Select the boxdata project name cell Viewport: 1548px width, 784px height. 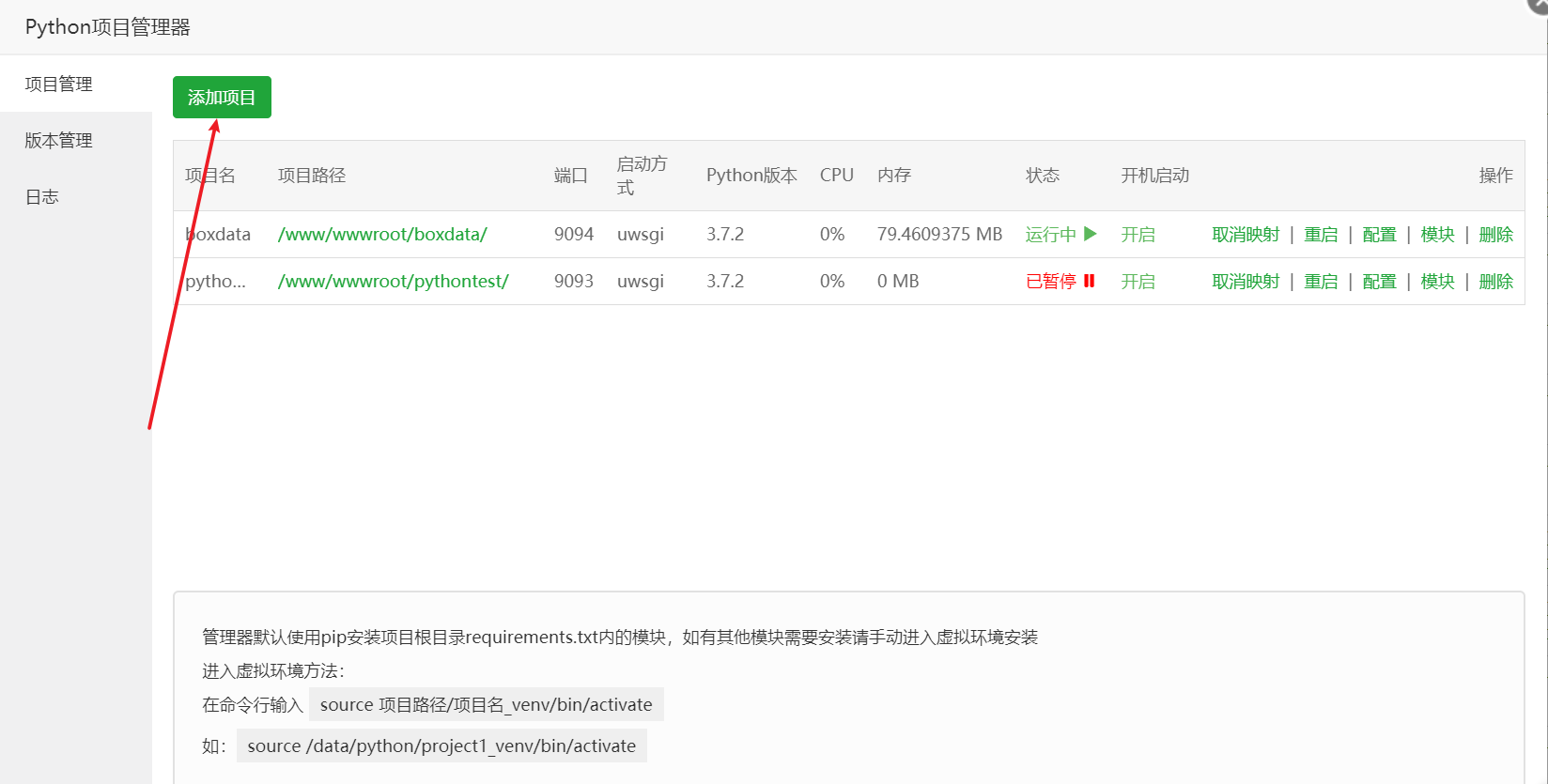[218, 235]
